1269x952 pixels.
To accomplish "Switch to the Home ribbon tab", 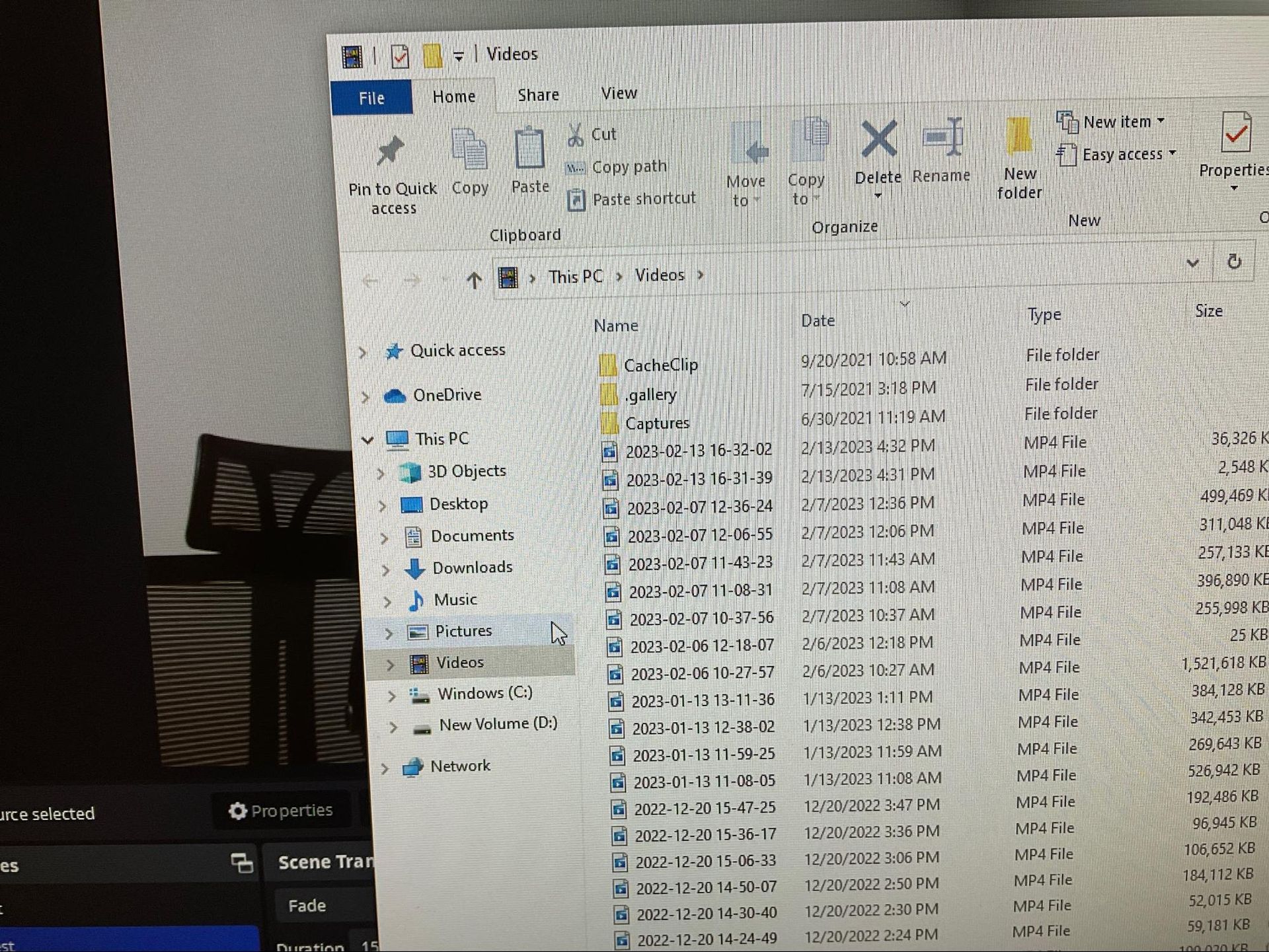I will [x=454, y=96].
